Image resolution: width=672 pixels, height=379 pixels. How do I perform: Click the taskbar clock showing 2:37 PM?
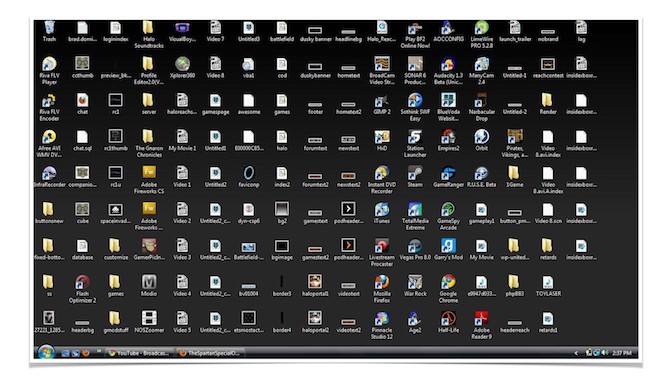[x=621, y=353]
